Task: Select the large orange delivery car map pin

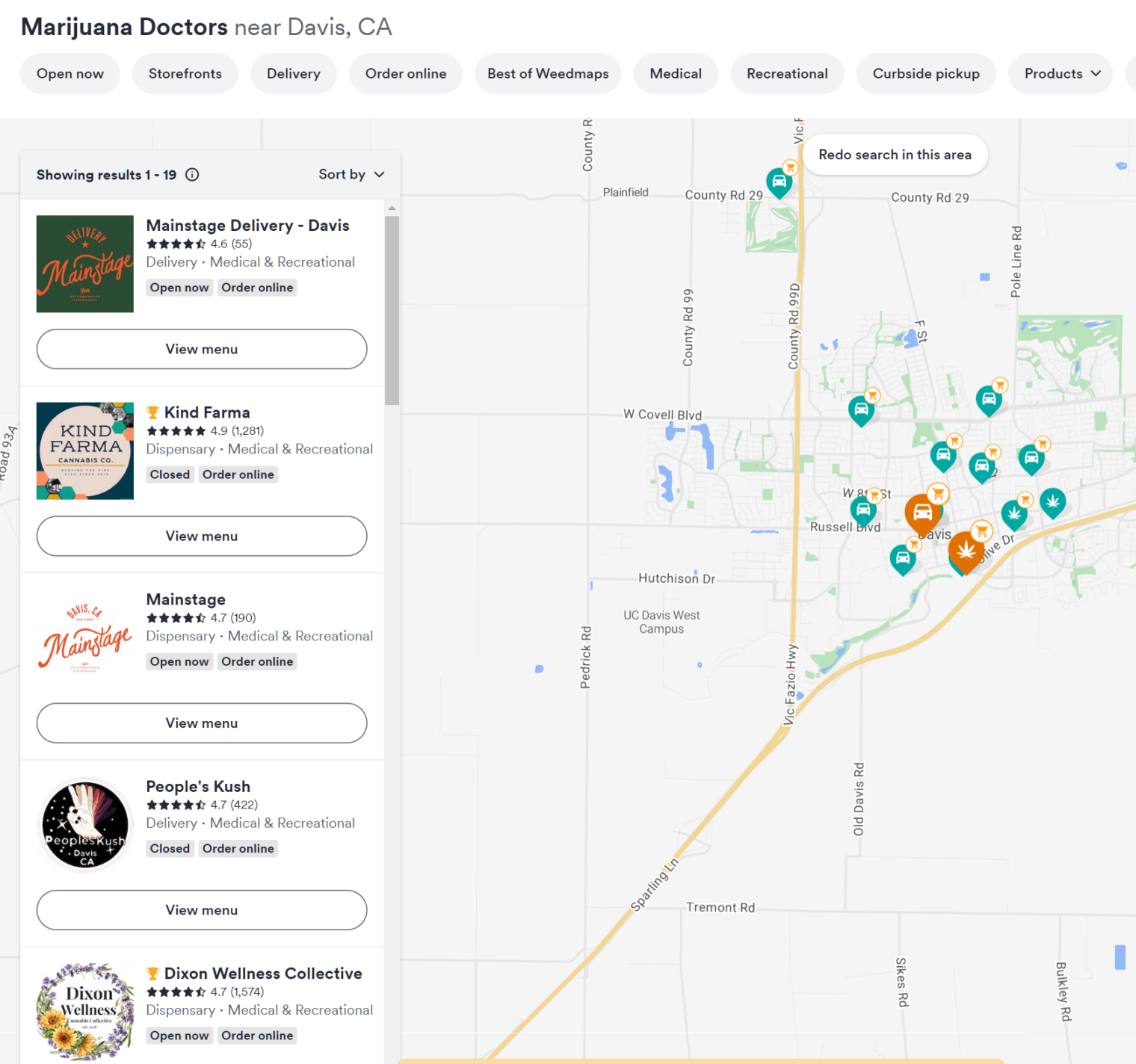Action: coord(923,513)
